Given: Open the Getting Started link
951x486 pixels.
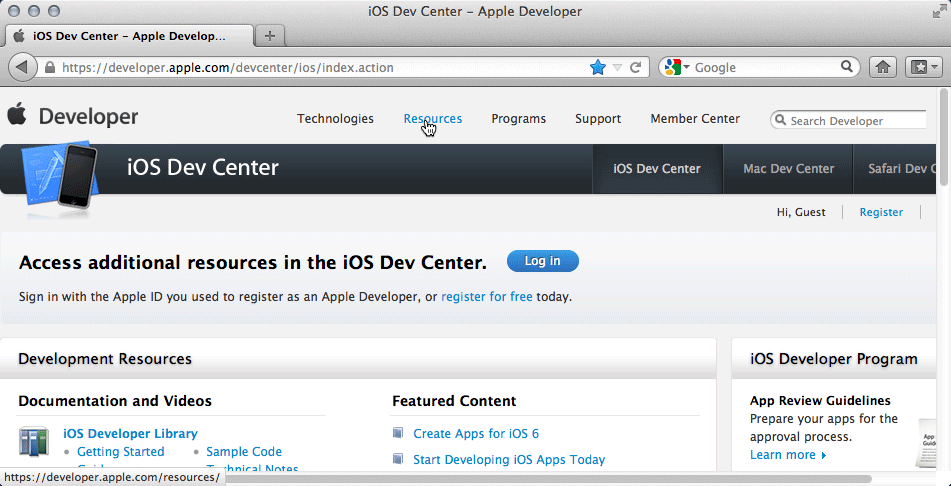Looking at the screenshot, I should pyautogui.click(x=121, y=451).
